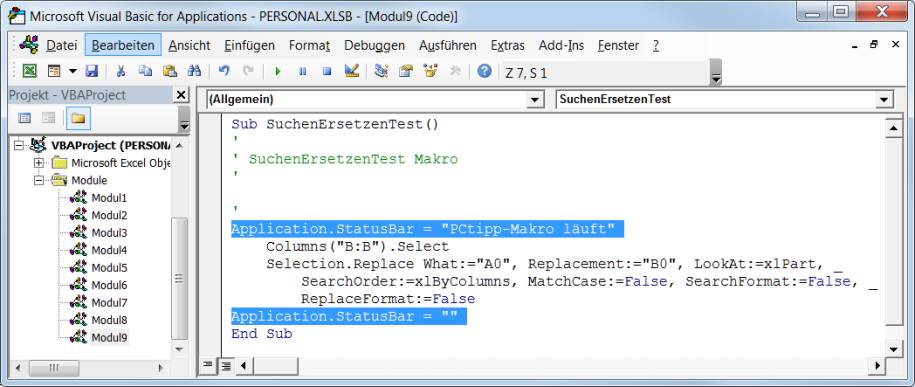Open the Debuggen menu
The width and height of the screenshot is (915, 387).
click(374, 46)
